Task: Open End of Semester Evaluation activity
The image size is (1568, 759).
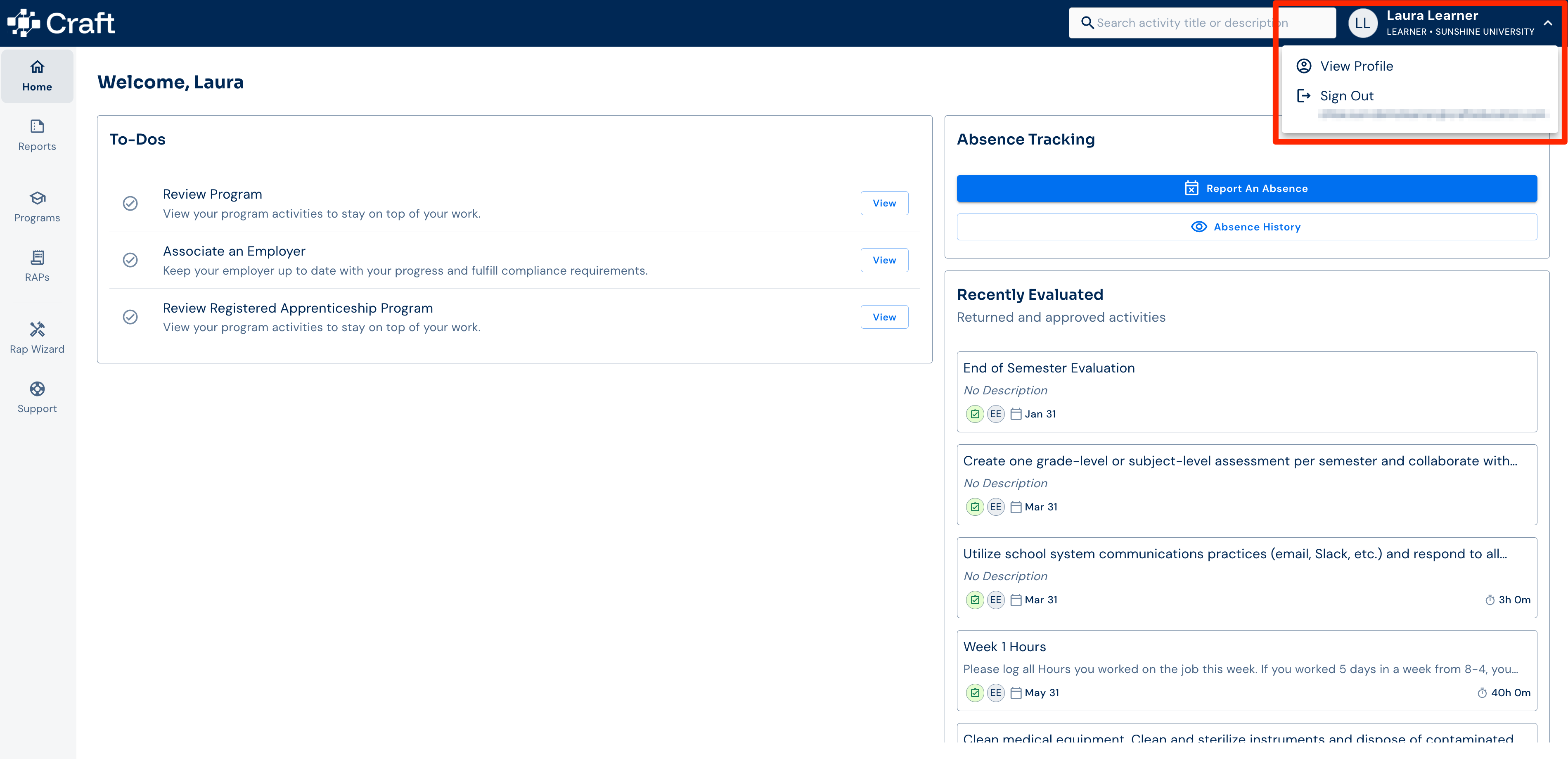Action: (x=1247, y=392)
